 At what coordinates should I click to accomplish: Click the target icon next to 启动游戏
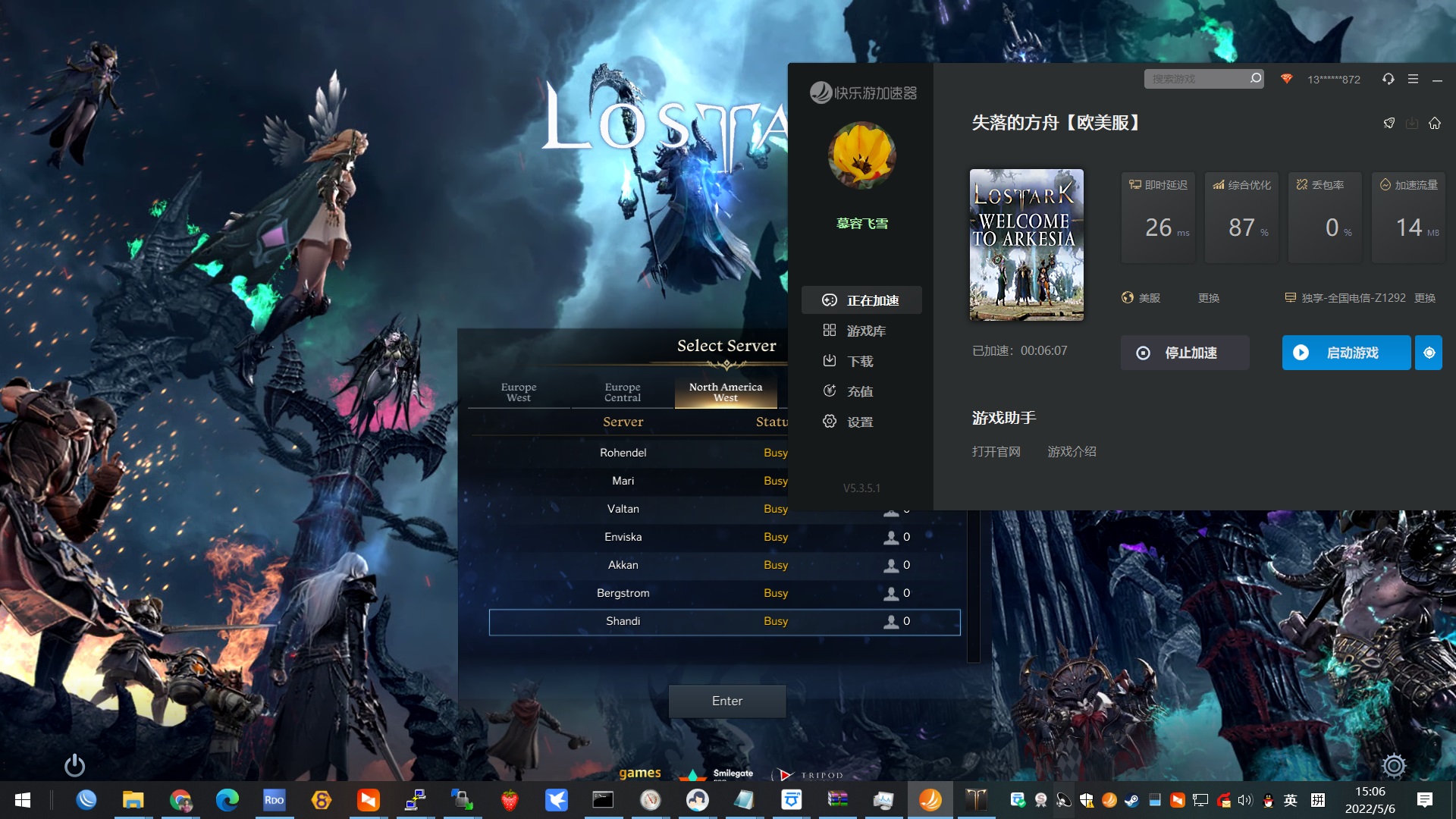1429,353
